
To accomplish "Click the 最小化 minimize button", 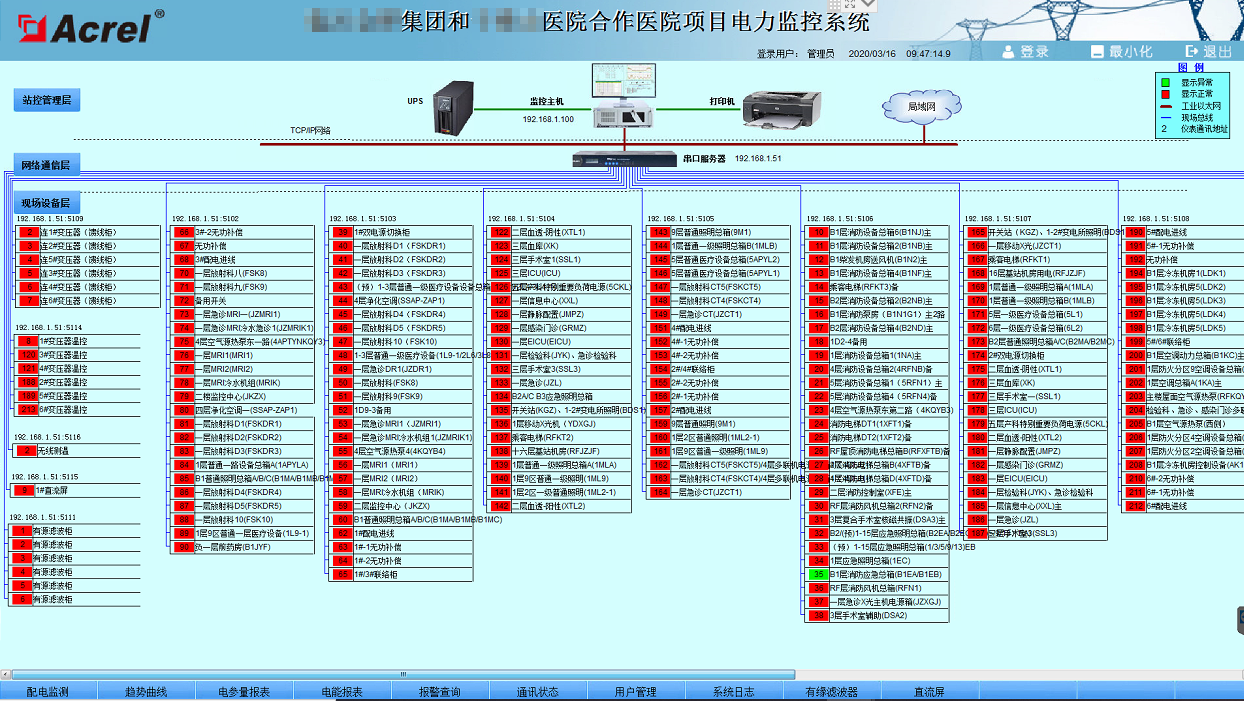I will (1120, 52).
